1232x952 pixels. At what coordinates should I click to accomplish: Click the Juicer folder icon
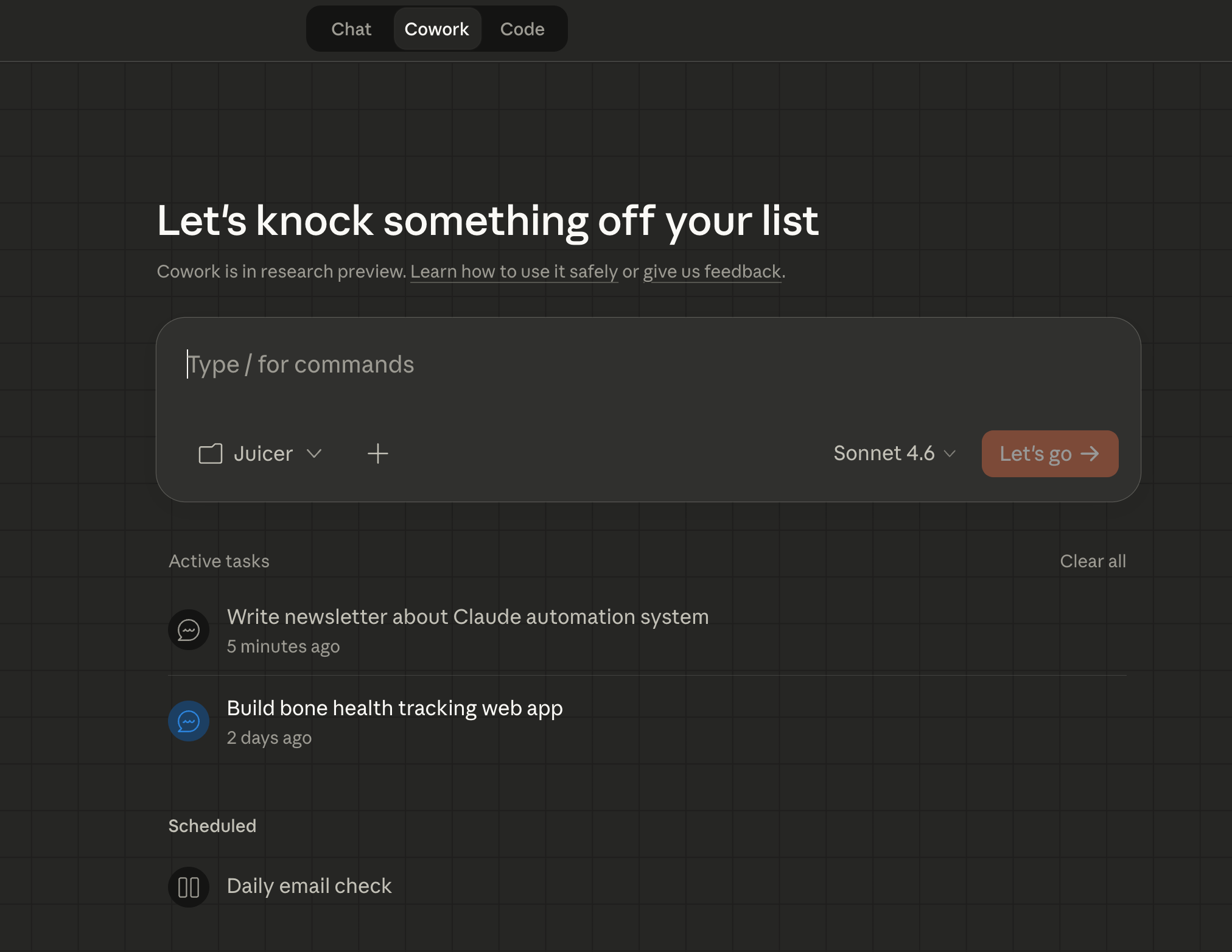tap(211, 453)
